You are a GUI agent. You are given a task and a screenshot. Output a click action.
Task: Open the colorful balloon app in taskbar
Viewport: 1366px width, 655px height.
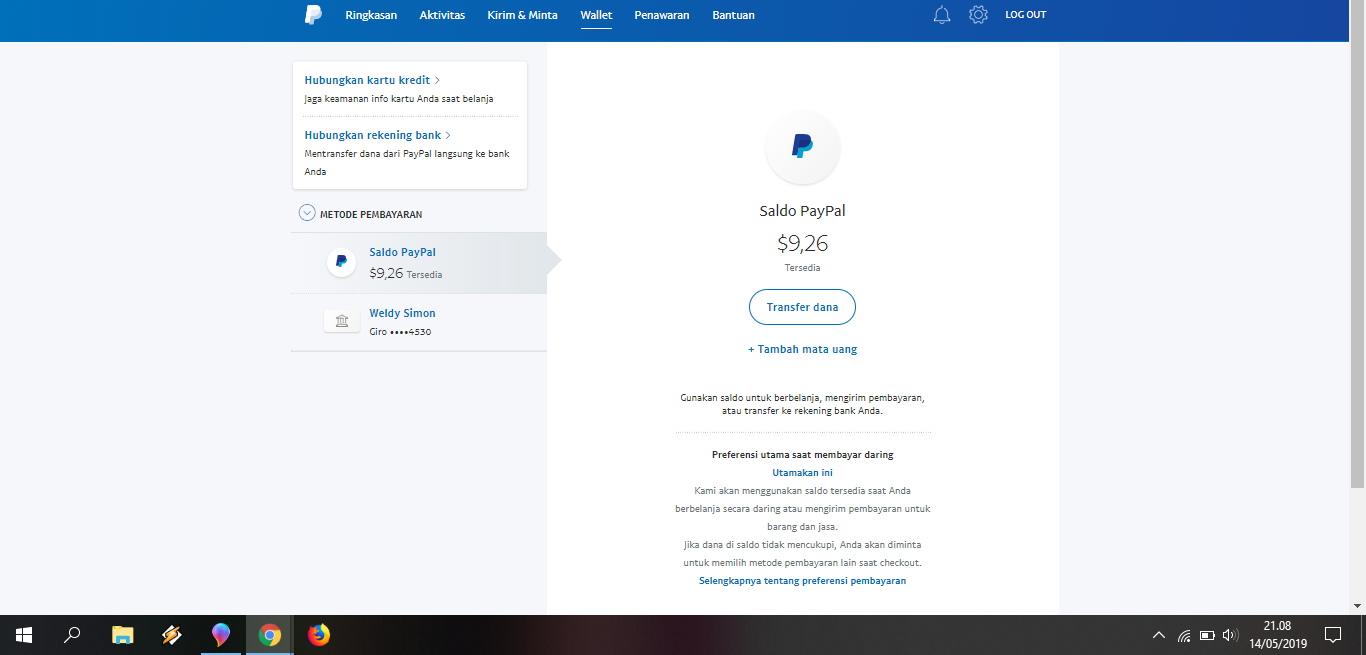221,635
